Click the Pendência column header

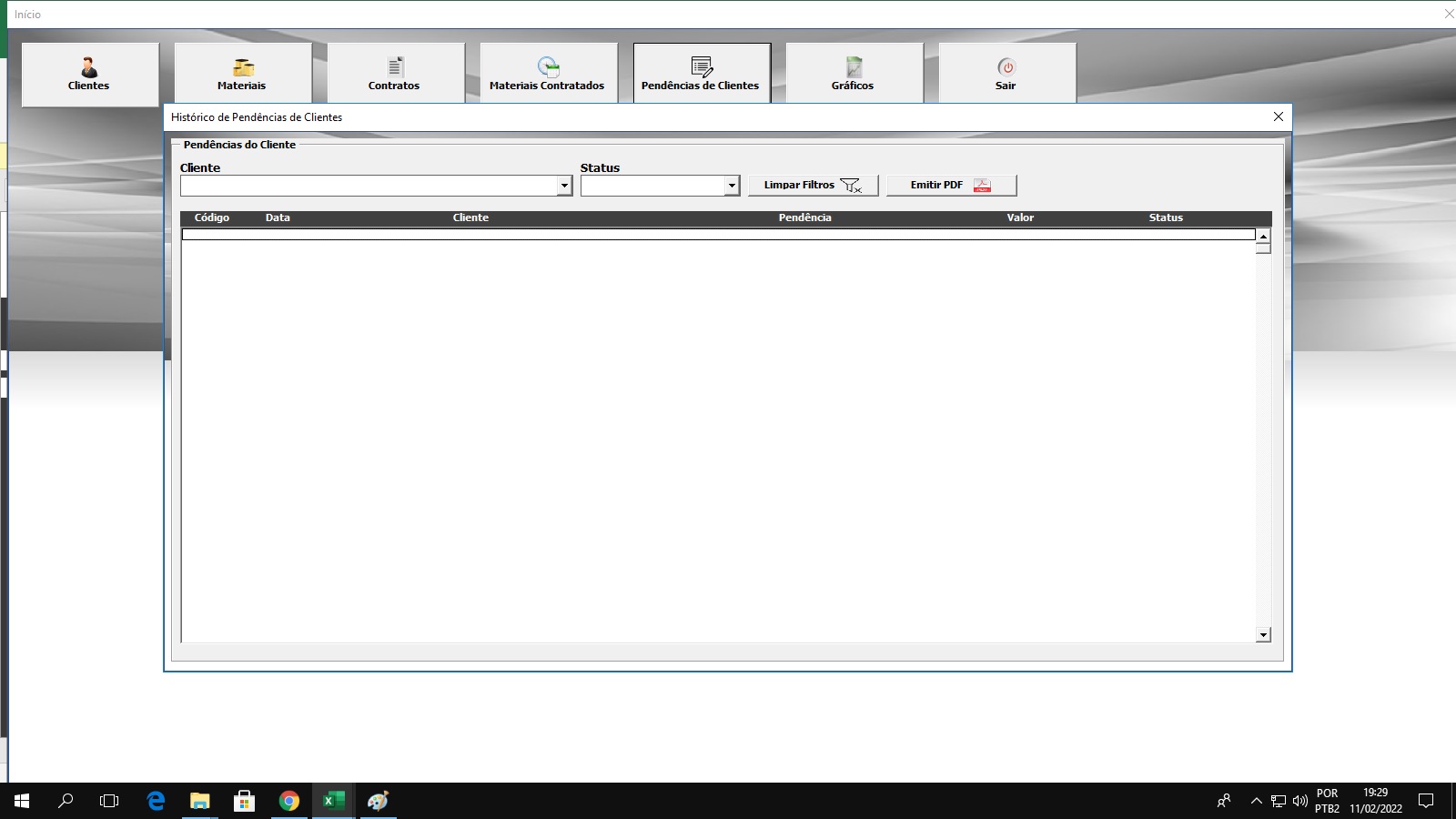(804, 218)
